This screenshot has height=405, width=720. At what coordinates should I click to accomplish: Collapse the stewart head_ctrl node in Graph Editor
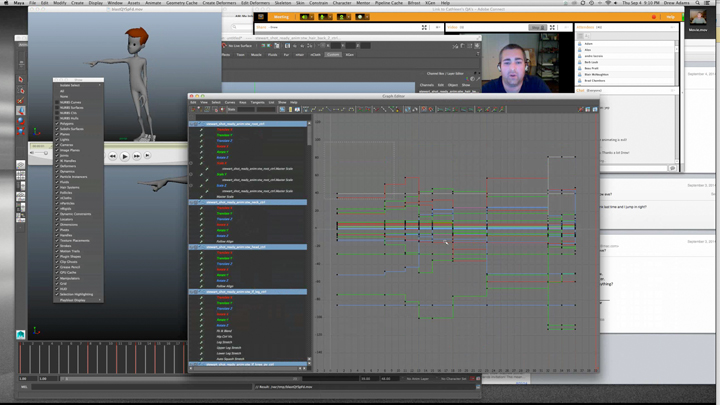(x=193, y=247)
